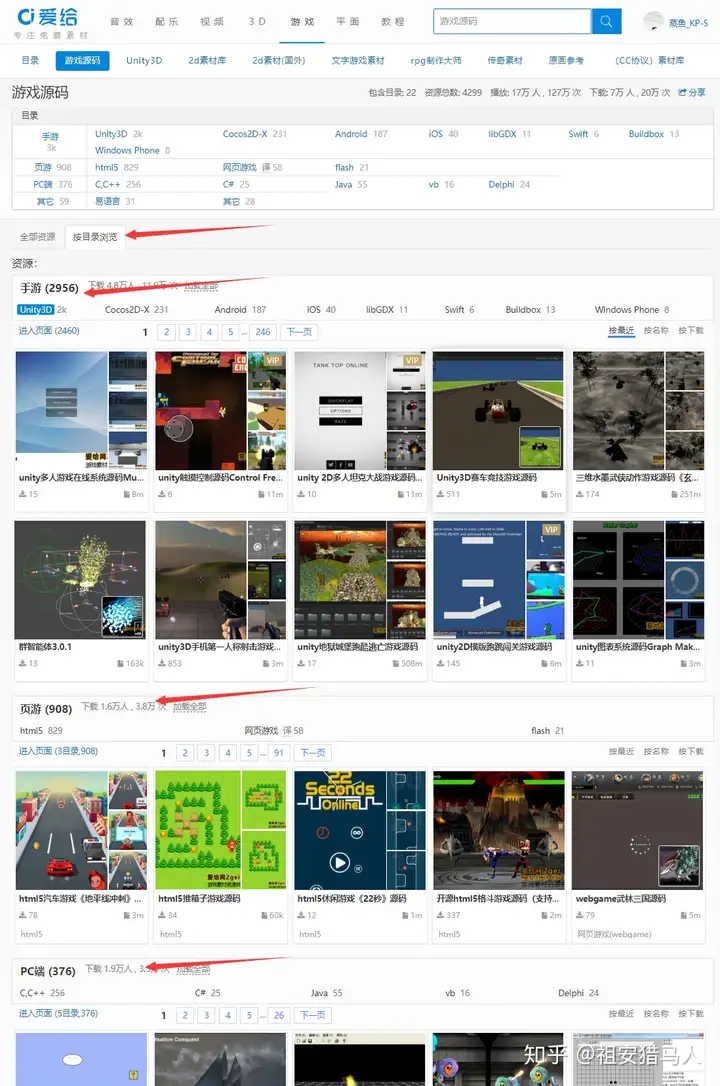Switch to the 按目录浏览 tab
Viewport: 720px width, 1086px height.
pyautogui.click(x=95, y=237)
